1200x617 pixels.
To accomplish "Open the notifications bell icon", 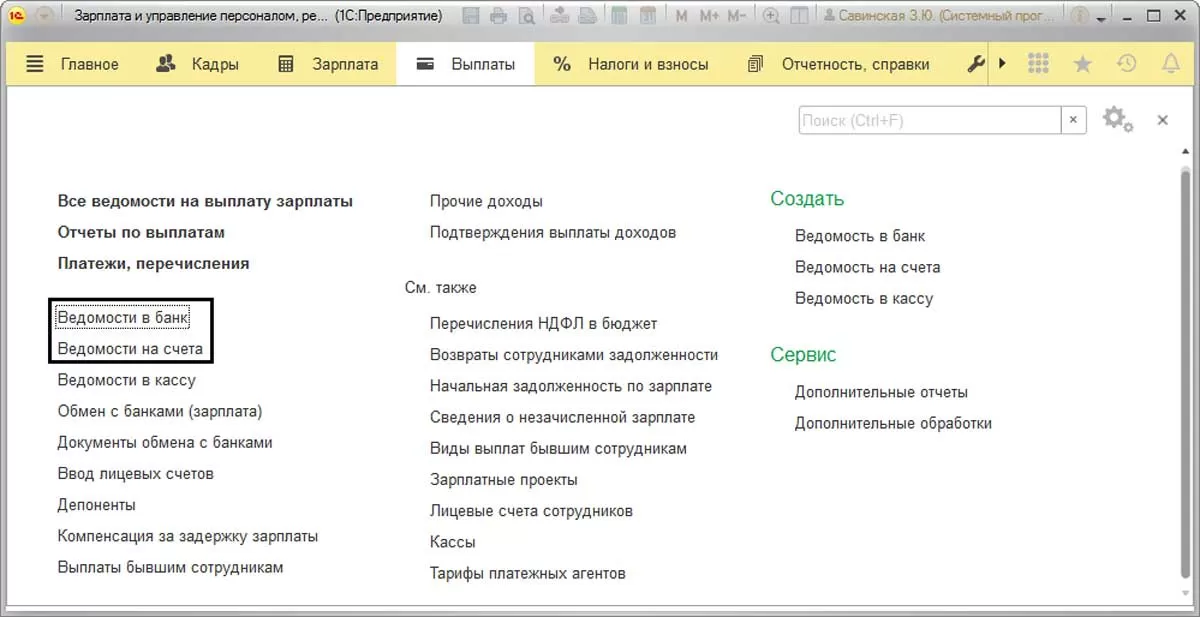I will coord(1170,64).
